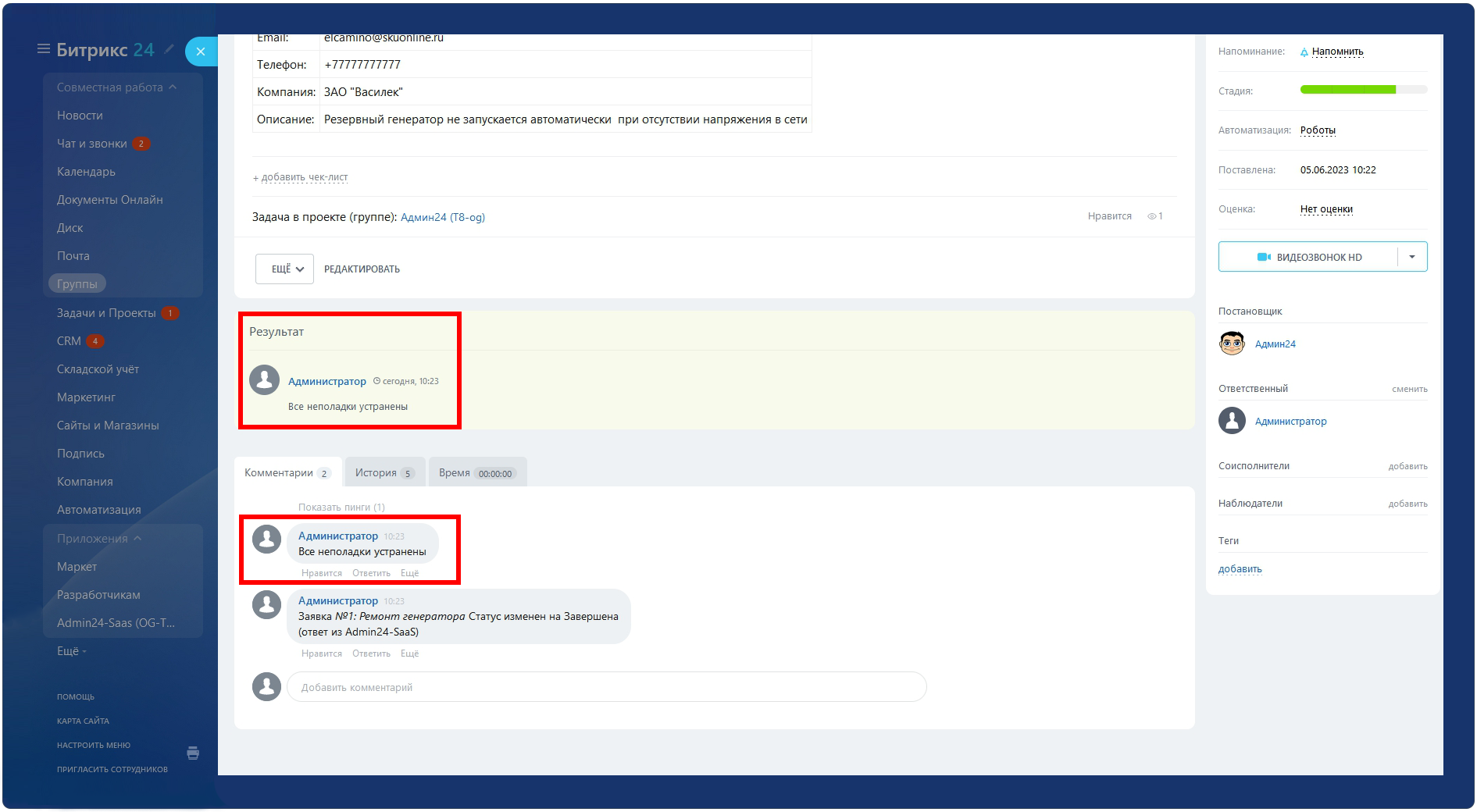Click Показать пинги (1)
The height and width of the screenshot is (812, 1477).
coord(341,507)
